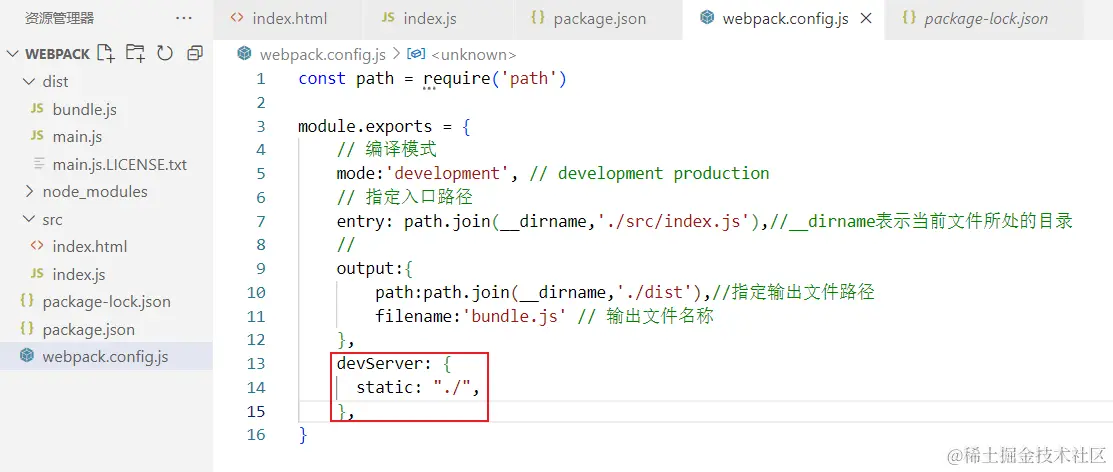Switch to the package.json tab
1113x472 pixels.
point(599,19)
